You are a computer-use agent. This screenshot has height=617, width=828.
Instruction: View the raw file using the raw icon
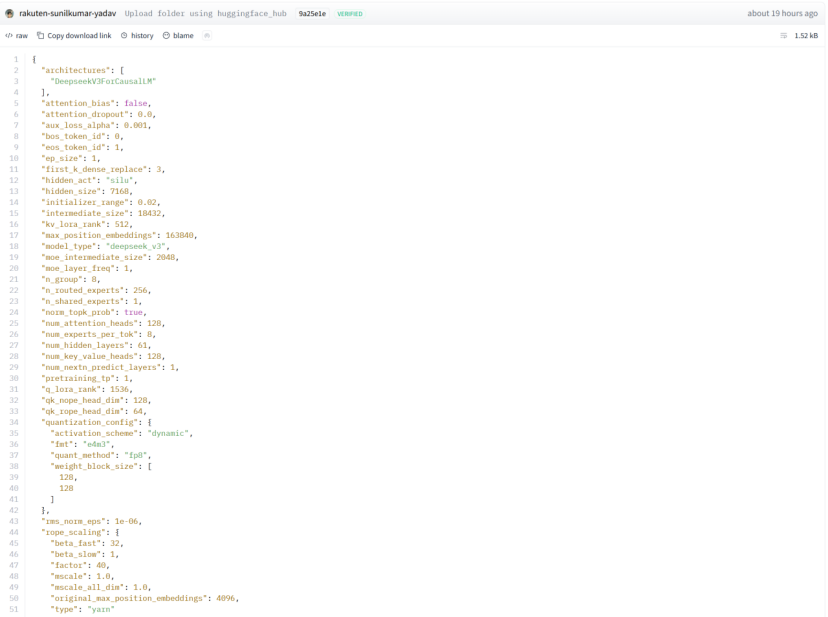(x=9, y=35)
